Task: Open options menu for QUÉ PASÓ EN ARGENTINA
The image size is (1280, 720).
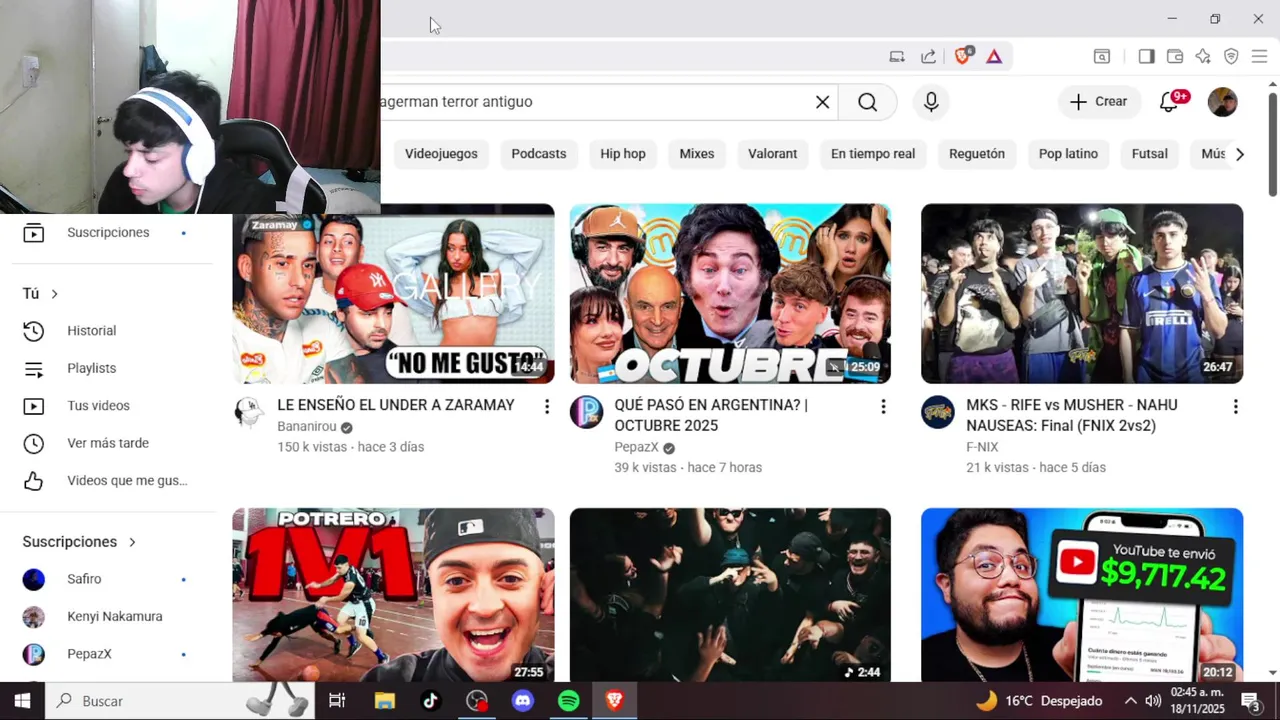Action: tap(883, 407)
